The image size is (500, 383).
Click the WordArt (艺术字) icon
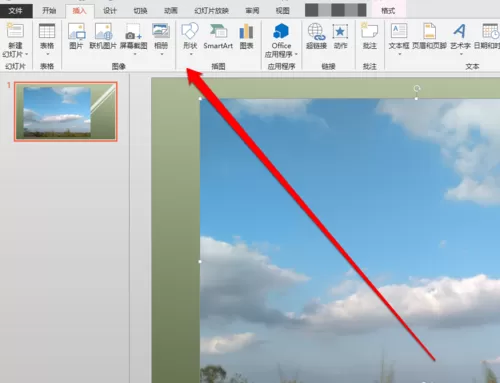(460, 31)
